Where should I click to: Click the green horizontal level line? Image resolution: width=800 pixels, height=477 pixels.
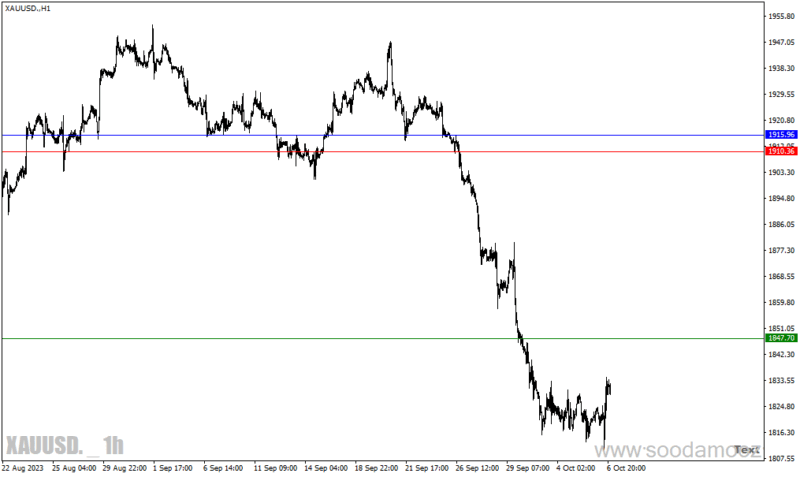[x=383, y=338]
